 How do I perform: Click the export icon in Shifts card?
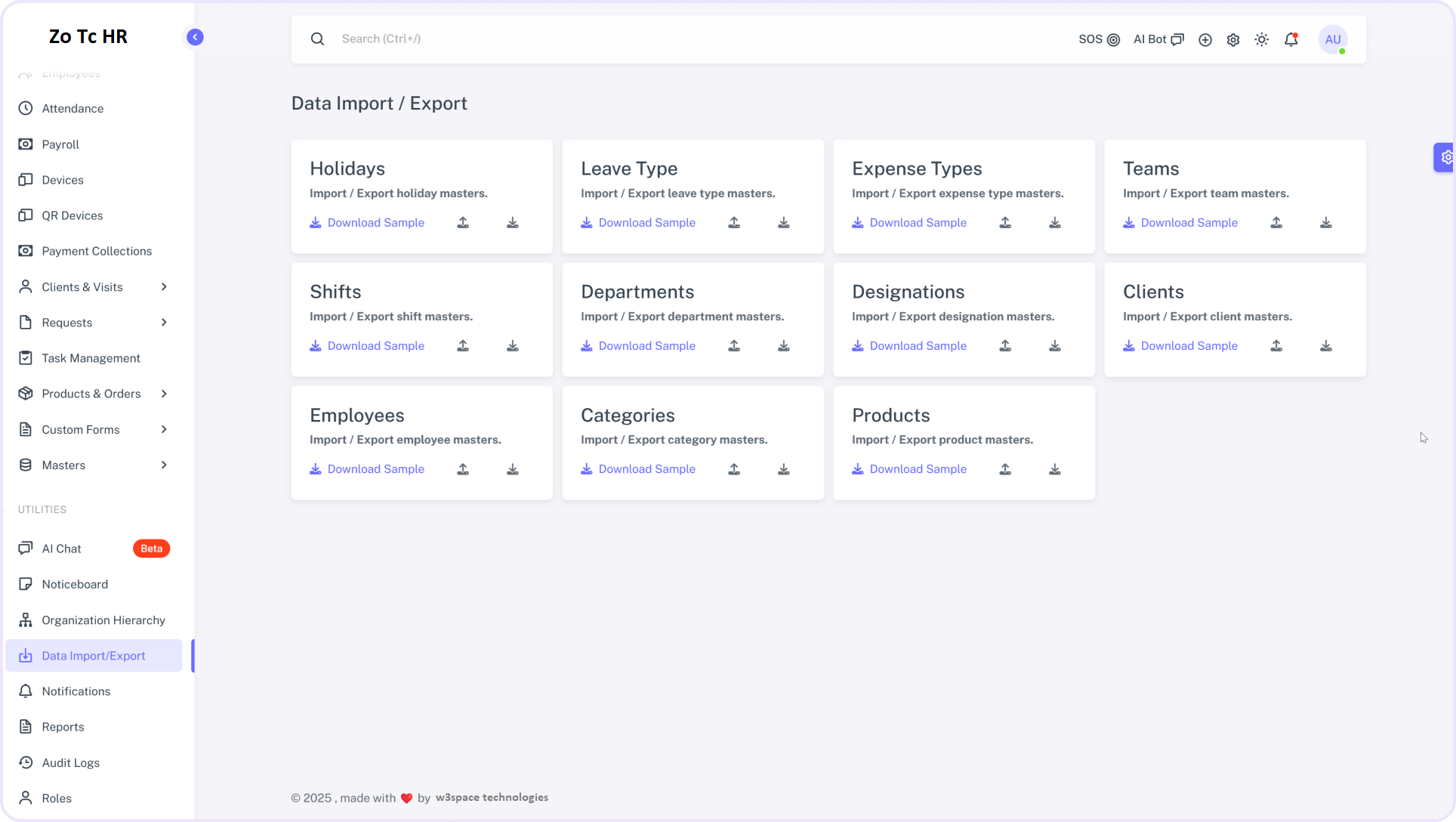[x=513, y=346]
